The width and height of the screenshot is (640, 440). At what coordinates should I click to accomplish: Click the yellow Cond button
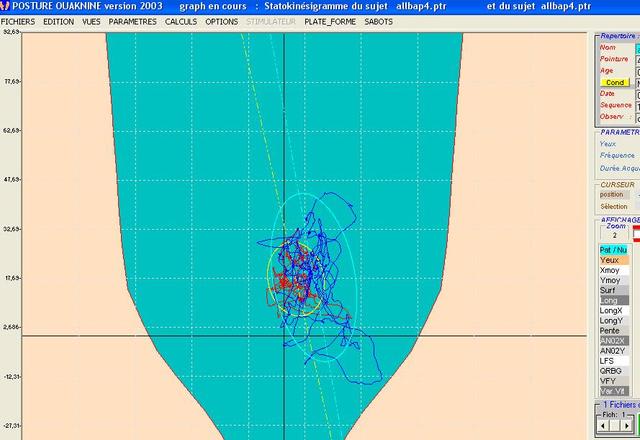point(614,82)
